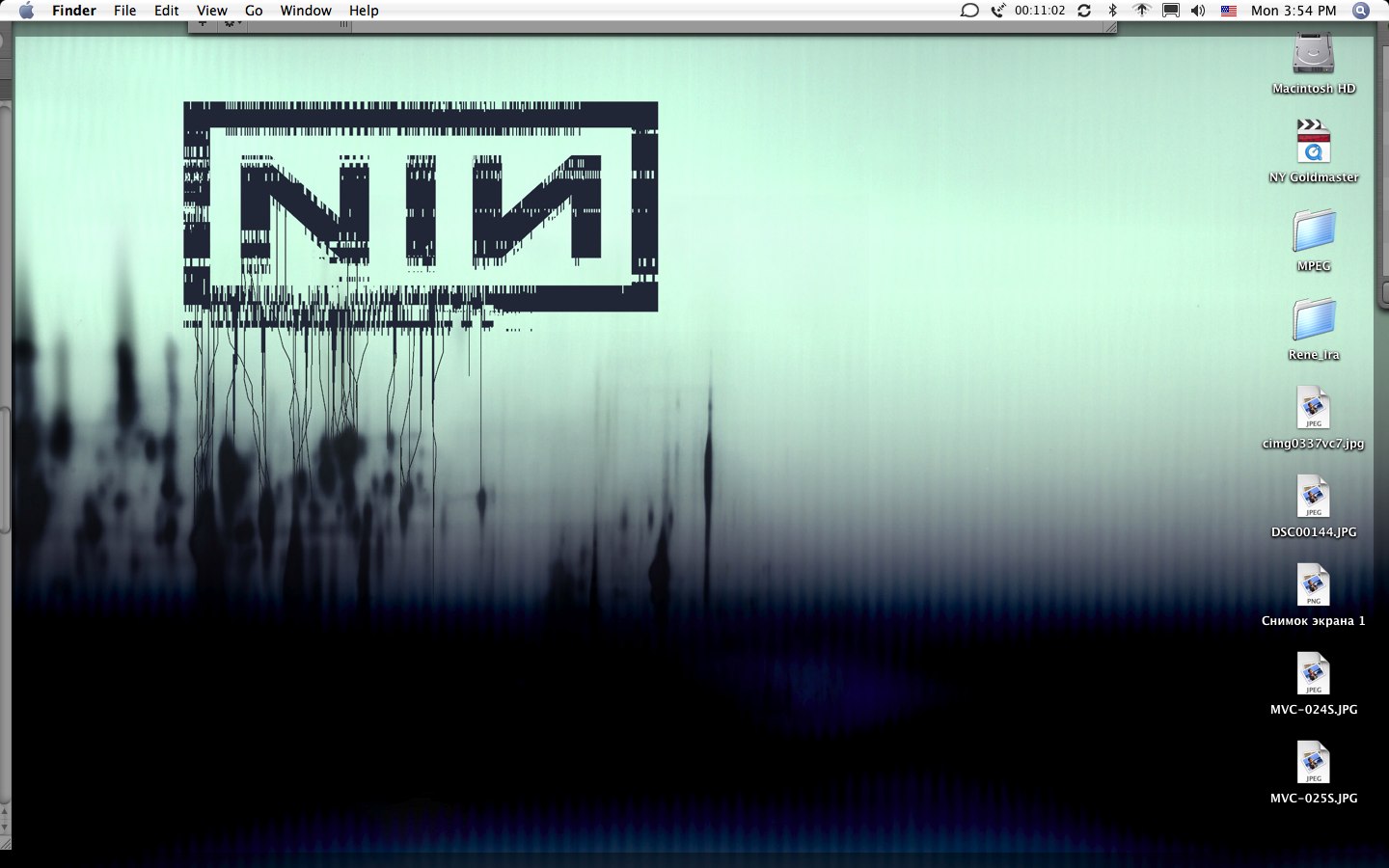Select the MPEG folder icon
Viewport: 1389px width, 868px height.
[1314, 231]
